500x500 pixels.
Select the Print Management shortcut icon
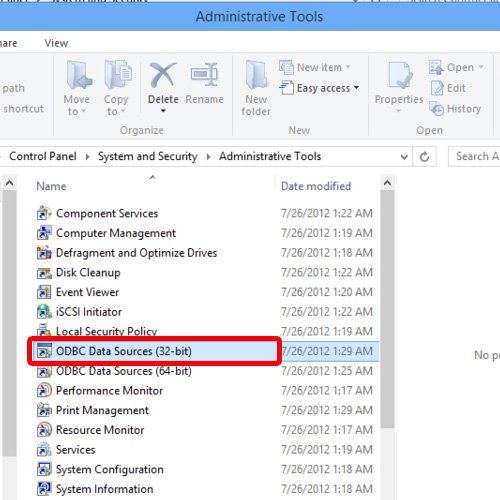44,410
